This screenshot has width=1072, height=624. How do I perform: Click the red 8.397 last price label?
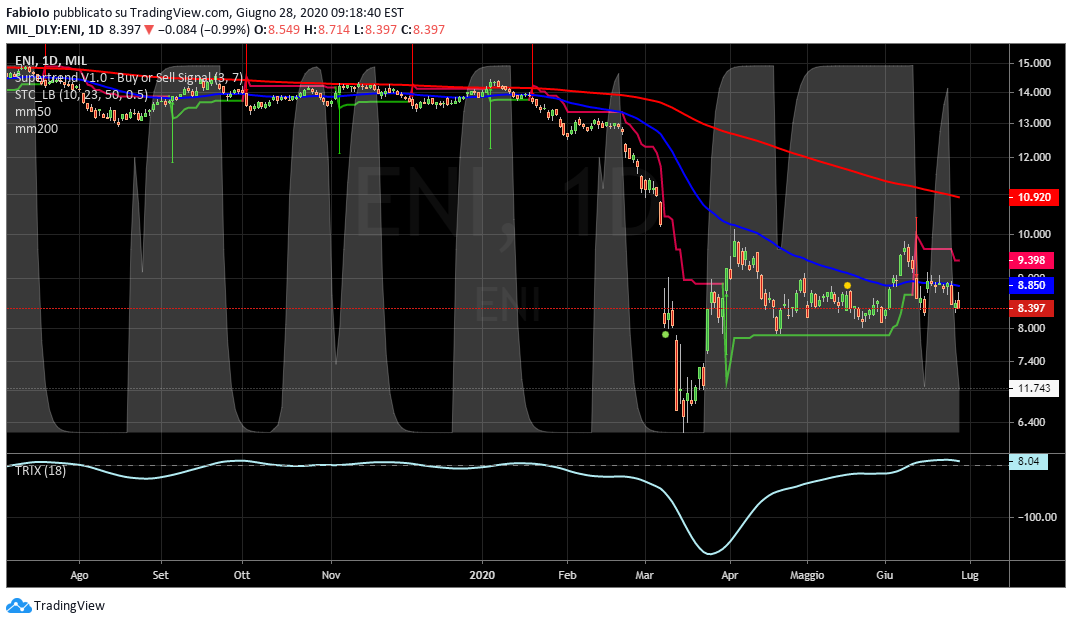click(1032, 308)
